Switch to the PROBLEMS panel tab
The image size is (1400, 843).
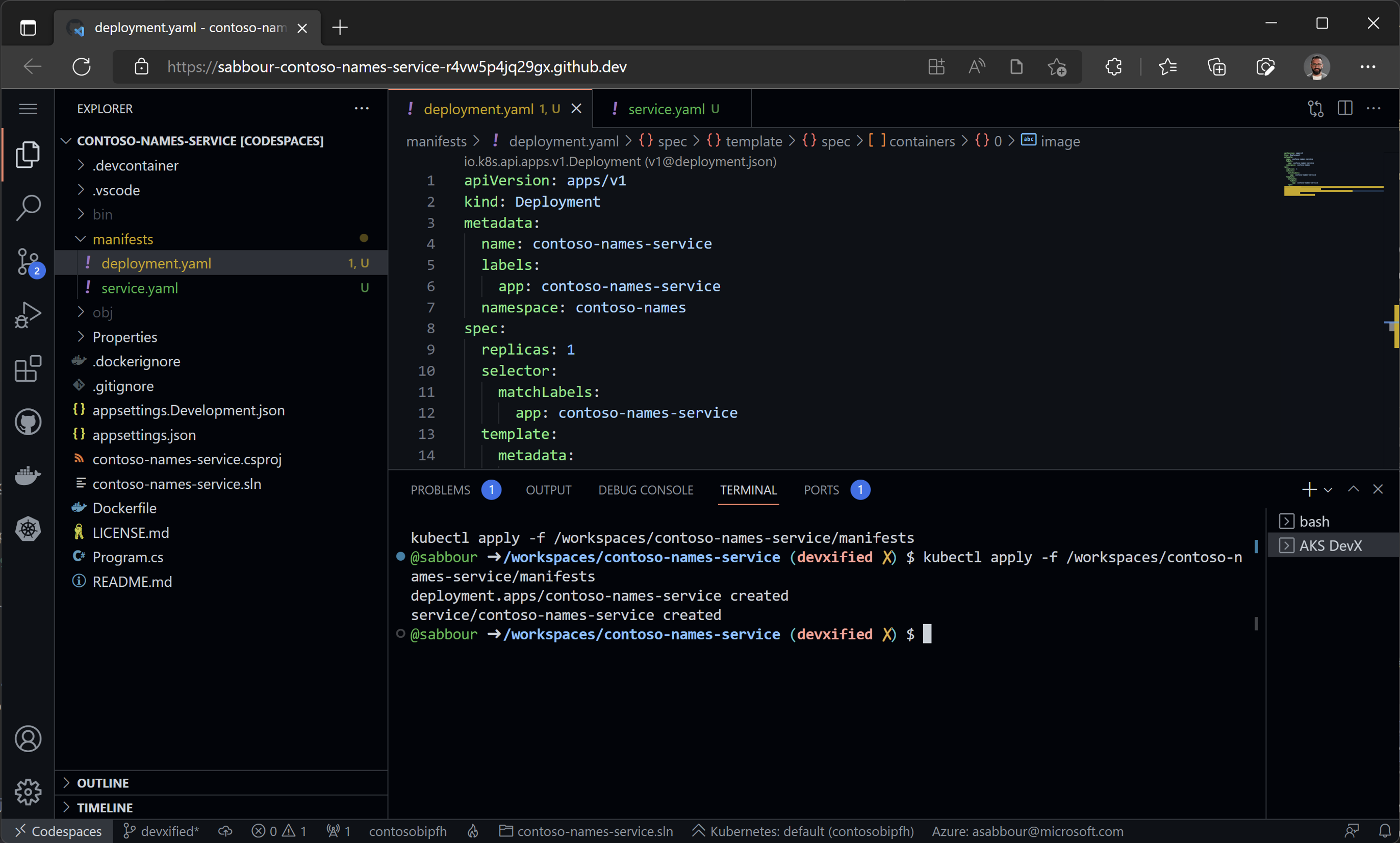pos(440,490)
